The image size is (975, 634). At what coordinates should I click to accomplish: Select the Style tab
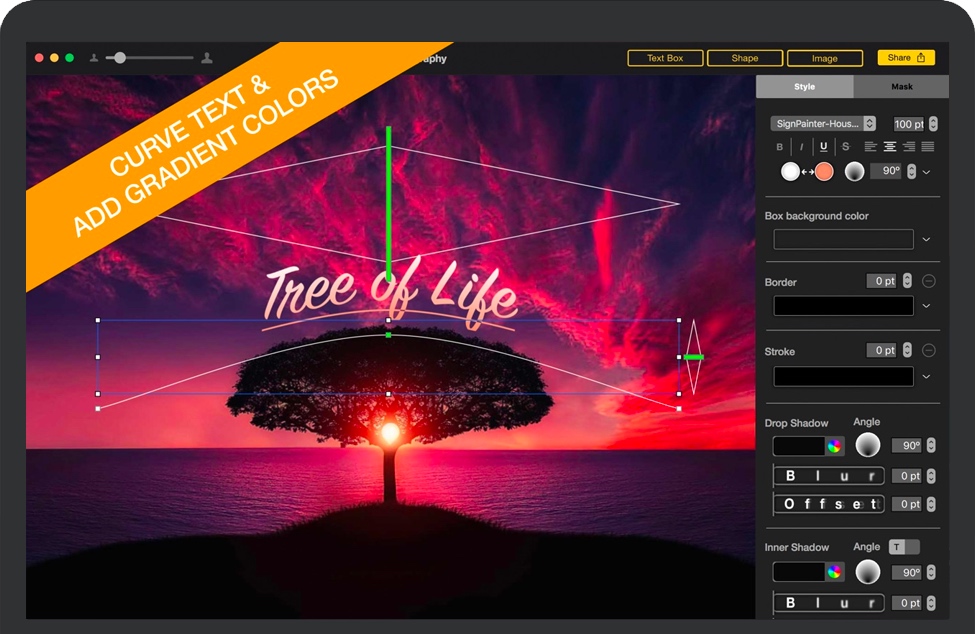pyautogui.click(x=802, y=87)
